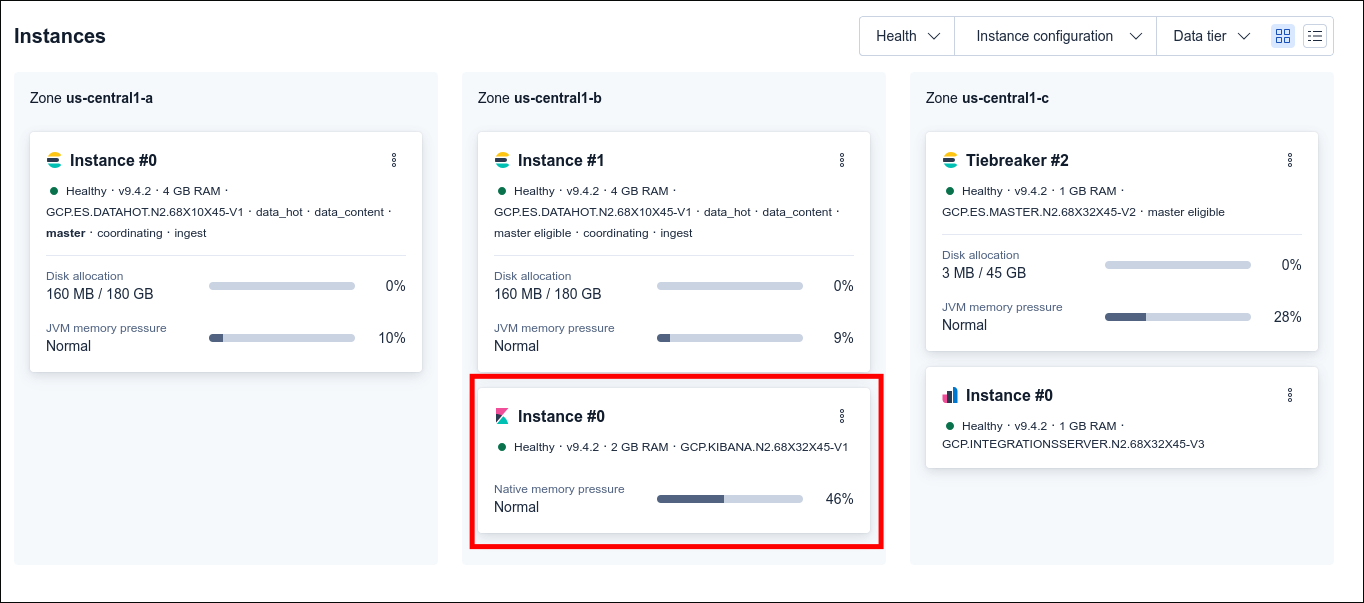Open actions menu for Tiebreaker #2
This screenshot has width=1364, height=603.
(1290, 160)
